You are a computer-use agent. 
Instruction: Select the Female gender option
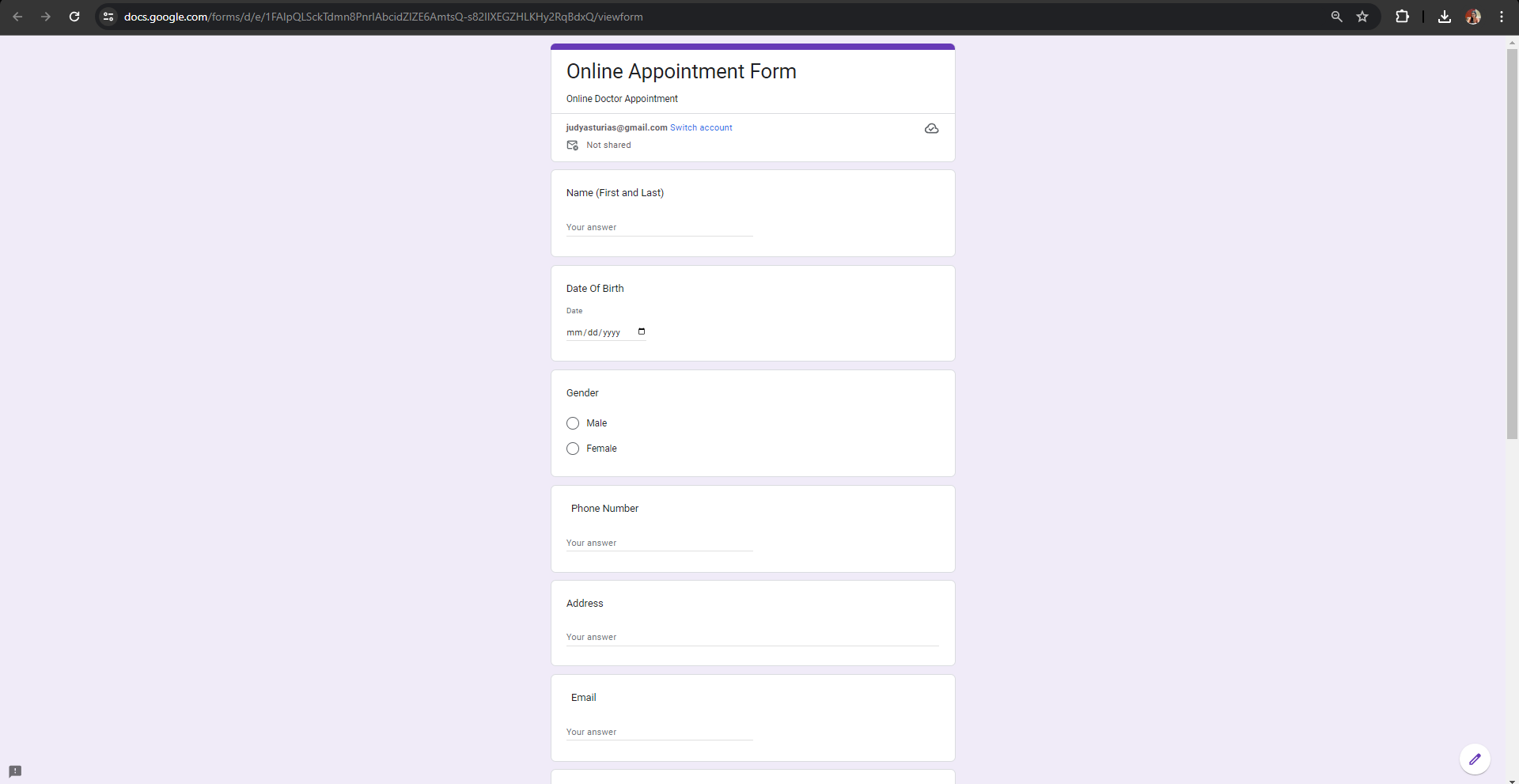(x=572, y=449)
